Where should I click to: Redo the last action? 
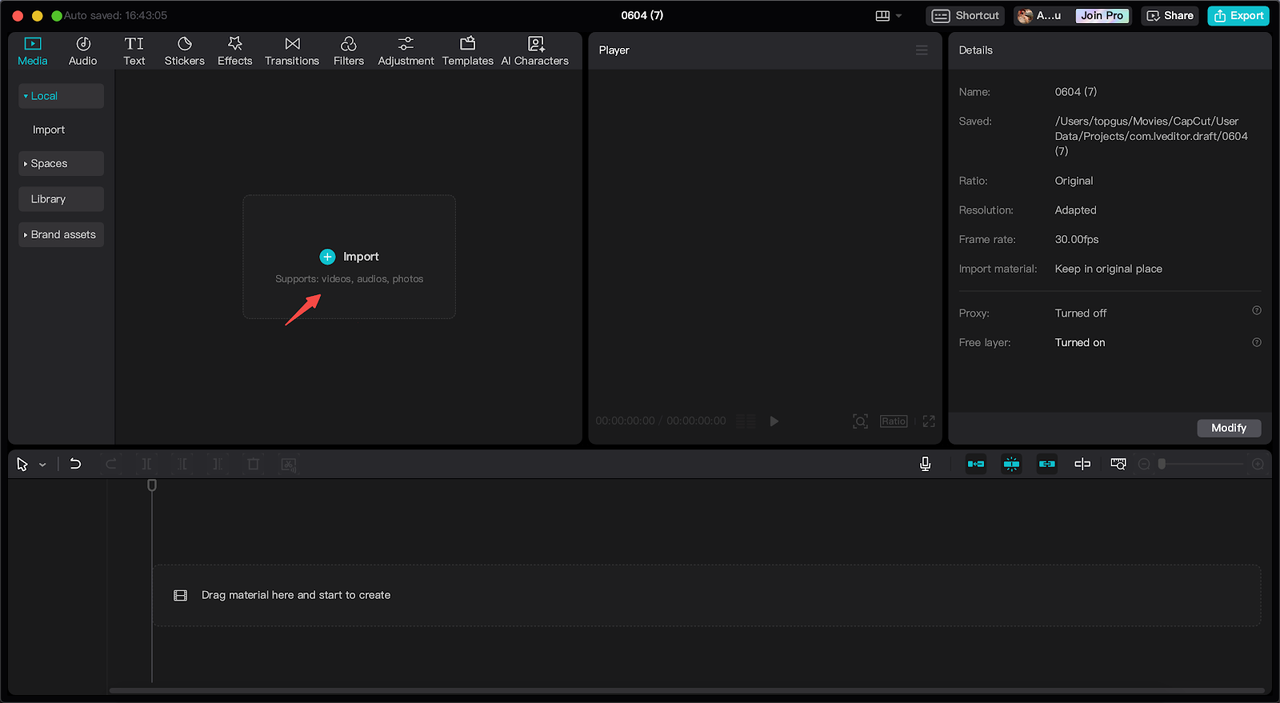[x=111, y=464]
